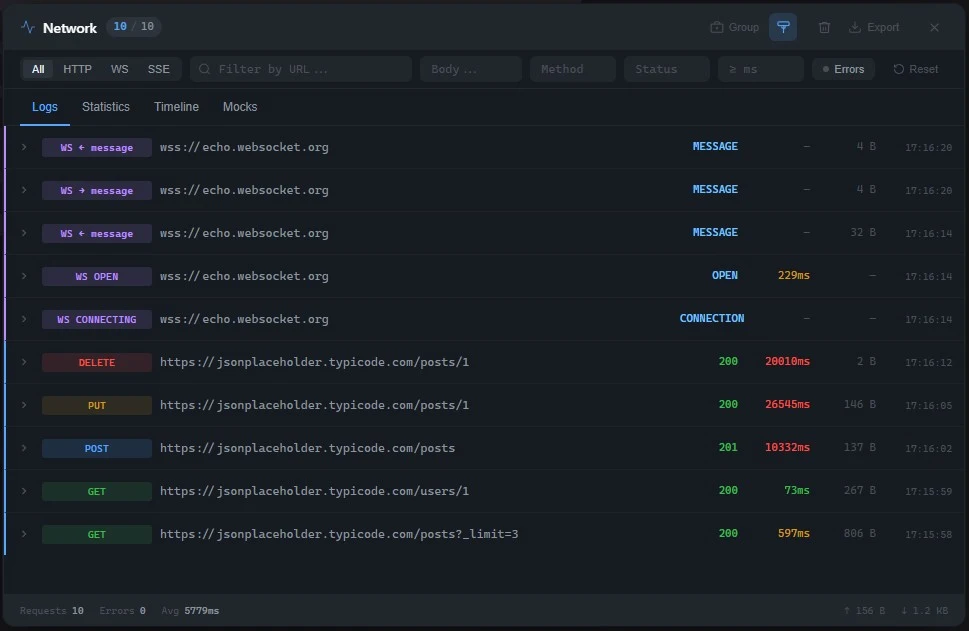Select the WS request type filter
Viewport: 969px width, 631px height.
pos(119,69)
